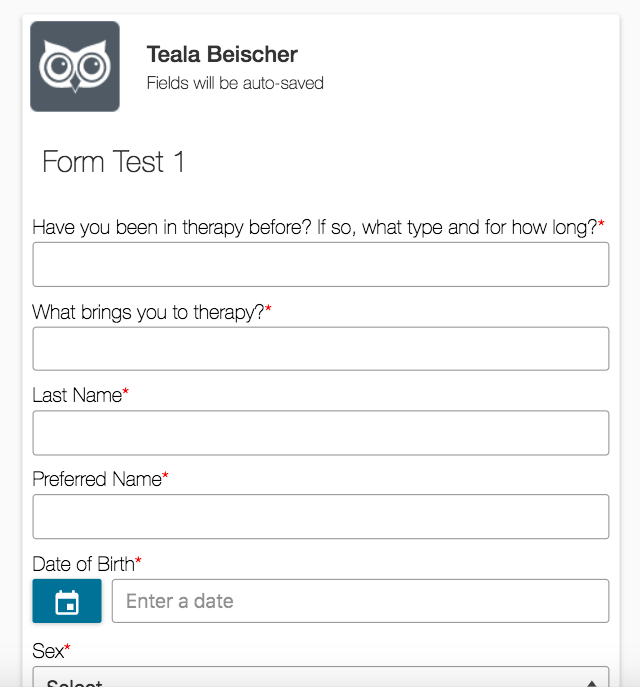
Task: Click the 'What brings you to therapy?' label
Action: [x=149, y=312]
